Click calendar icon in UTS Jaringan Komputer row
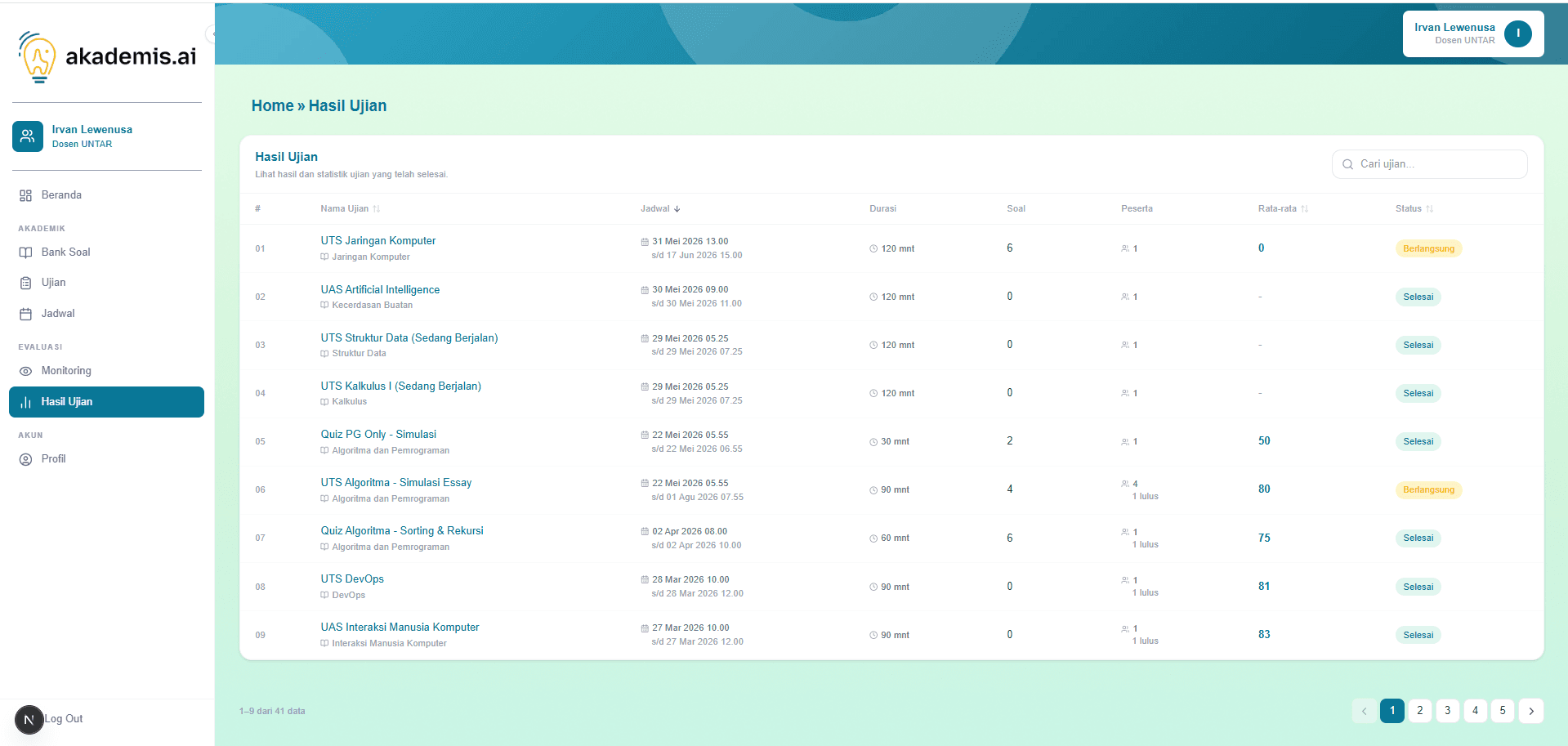 tap(645, 242)
